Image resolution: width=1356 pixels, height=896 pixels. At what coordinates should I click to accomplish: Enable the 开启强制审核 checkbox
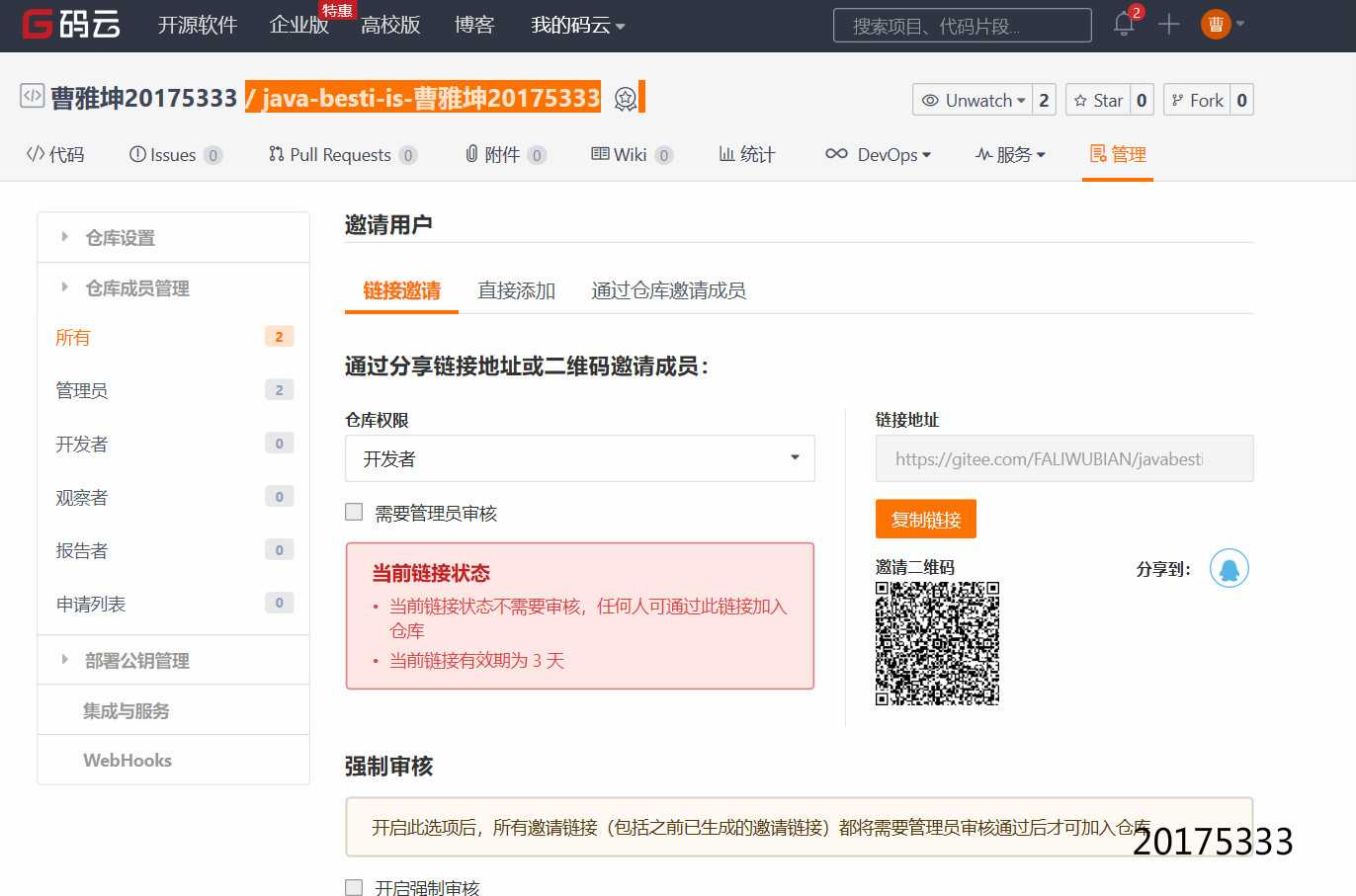point(354,887)
